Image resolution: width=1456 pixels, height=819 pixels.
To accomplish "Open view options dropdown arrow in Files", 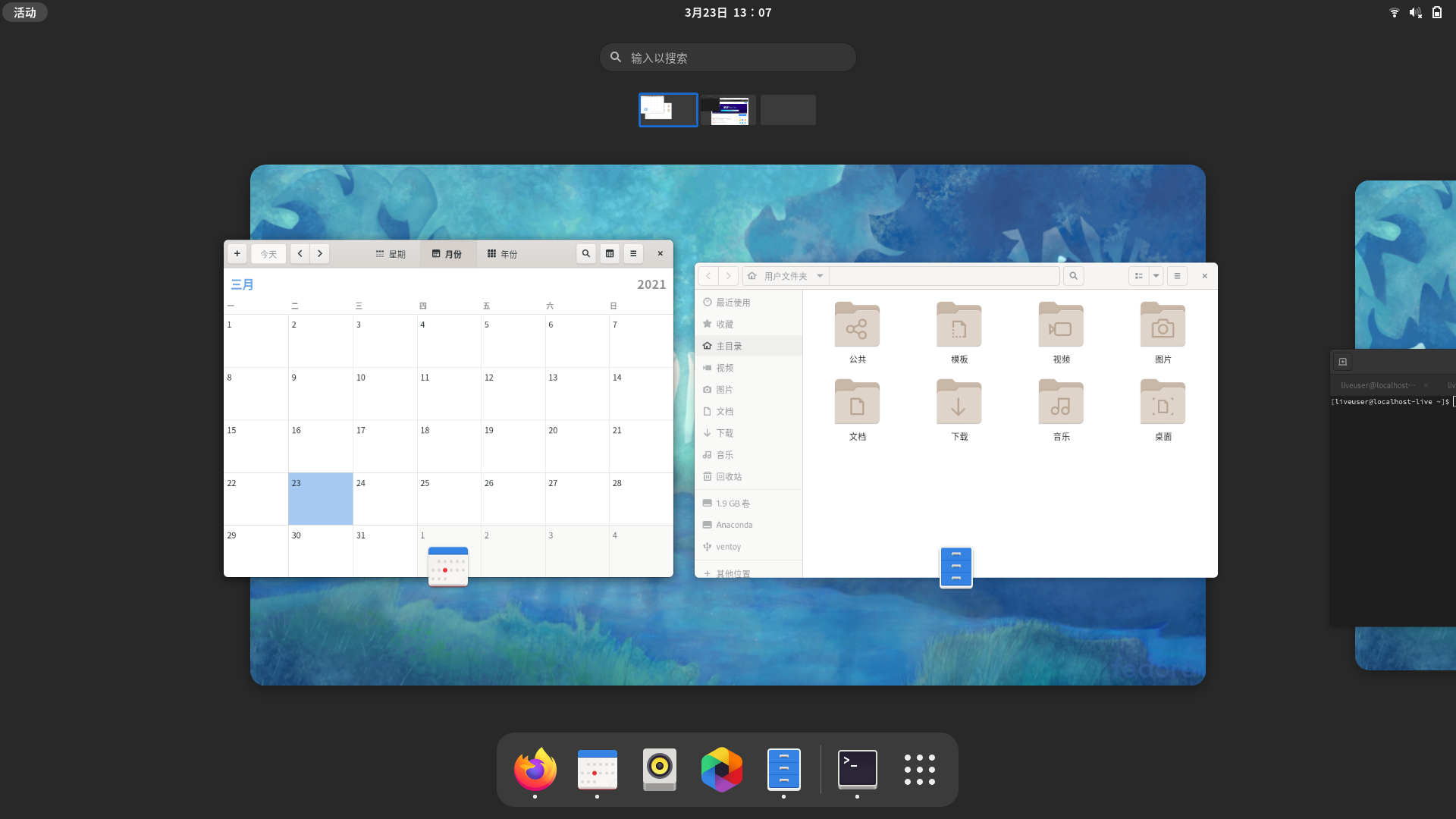I will (1156, 276).
